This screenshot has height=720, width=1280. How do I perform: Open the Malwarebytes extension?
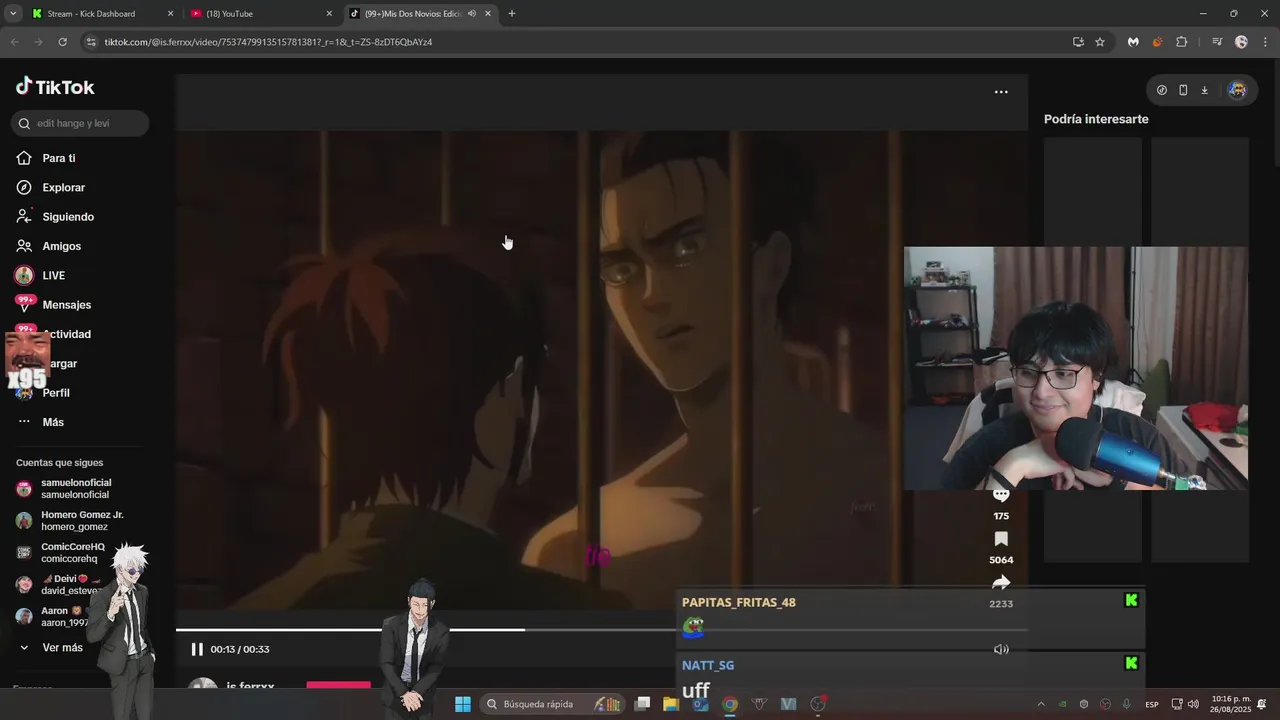click(1133, 42)
